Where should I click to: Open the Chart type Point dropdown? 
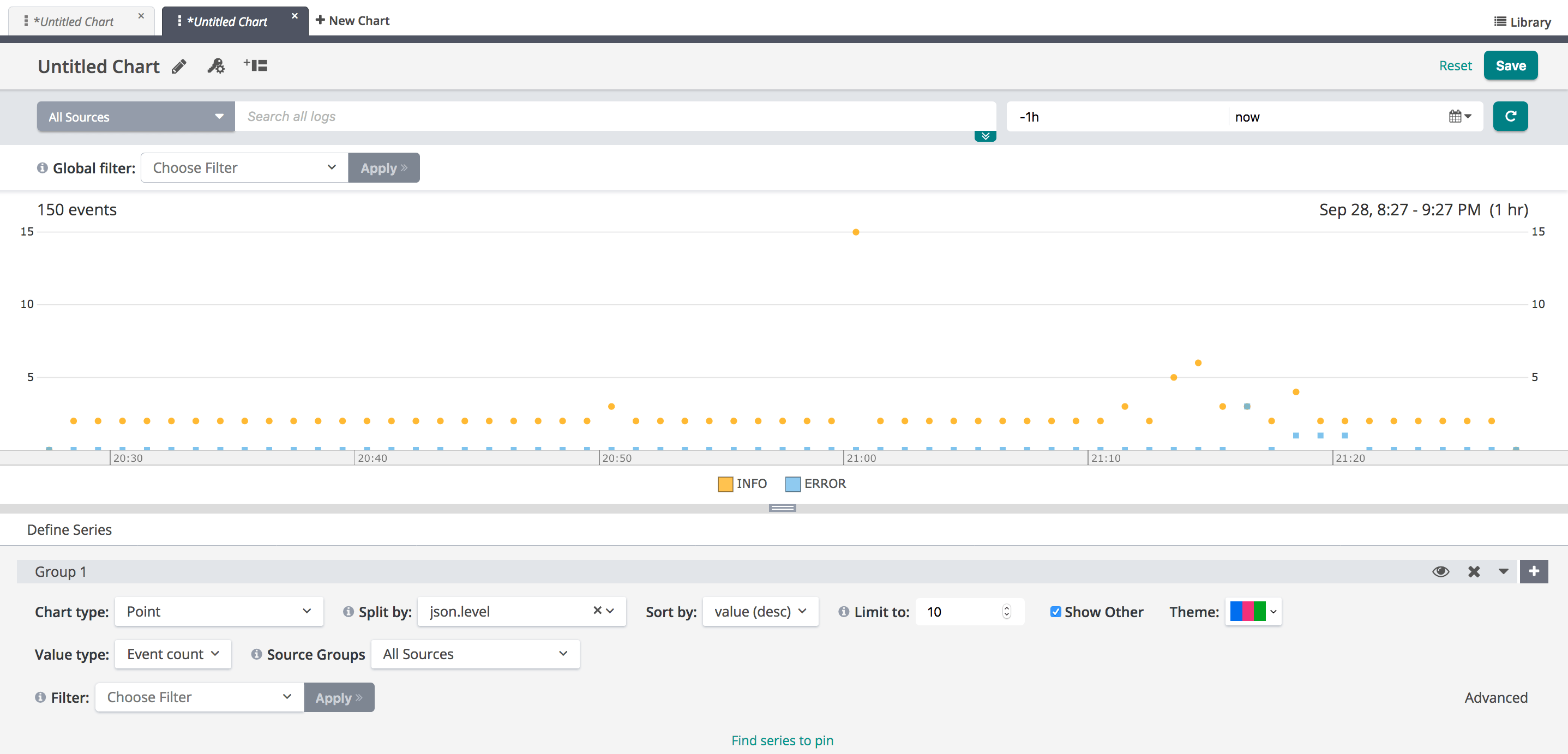pos(219,612)
